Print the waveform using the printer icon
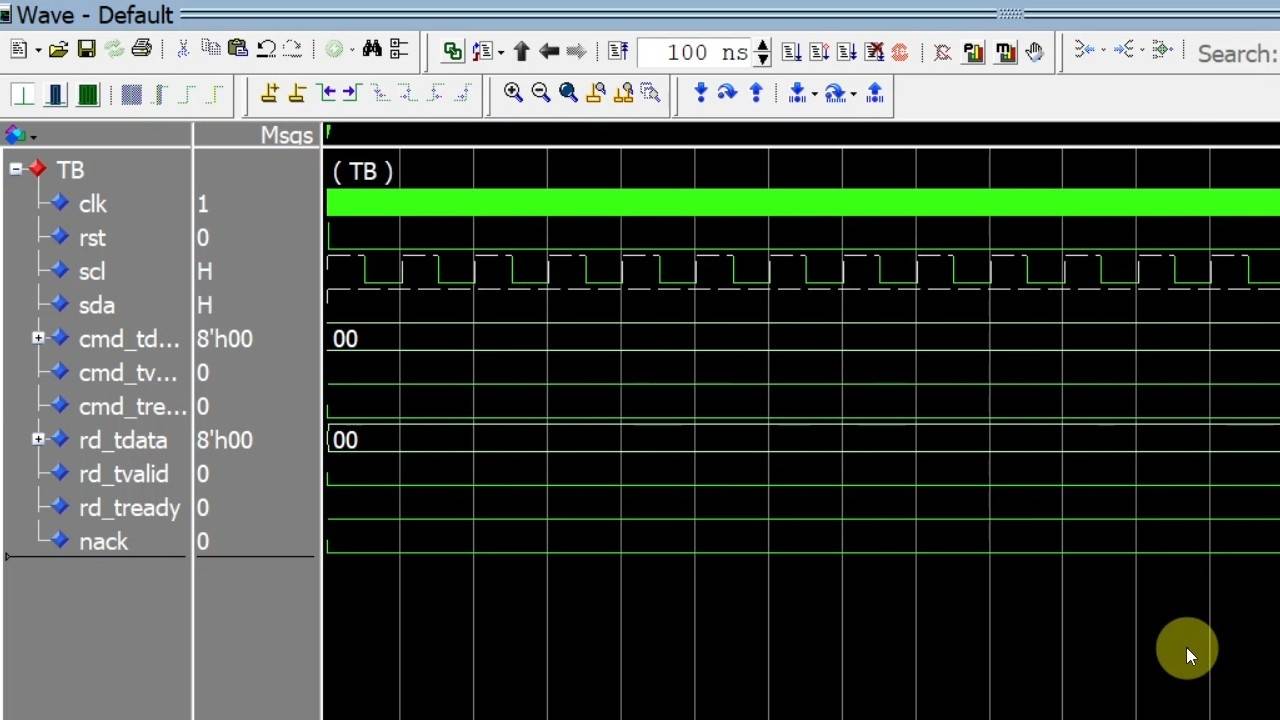Viewport: 1280px width, 720px height. (x=141, y=50)
